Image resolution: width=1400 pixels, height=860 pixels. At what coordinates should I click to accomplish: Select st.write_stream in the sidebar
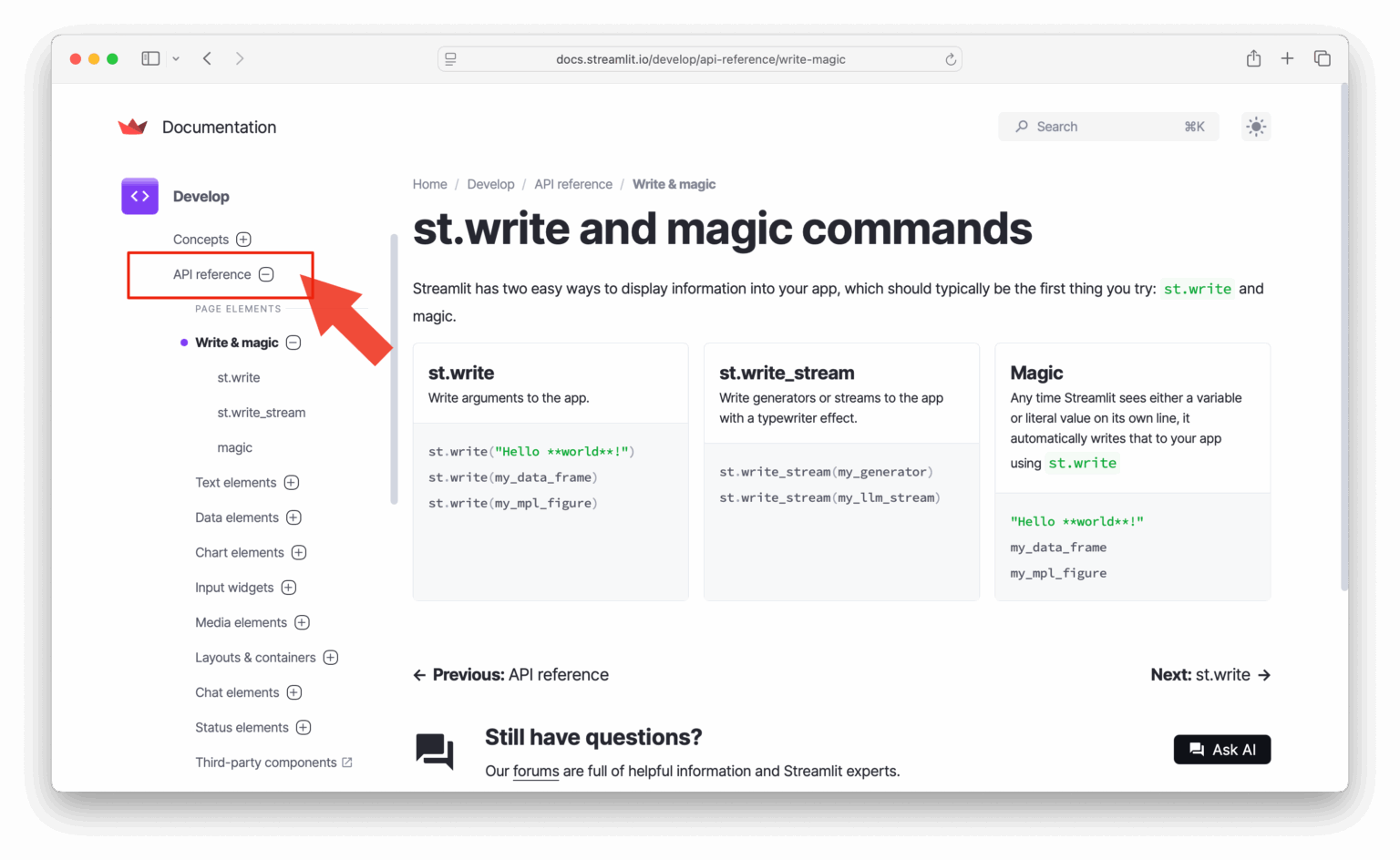tap(261, 413)
